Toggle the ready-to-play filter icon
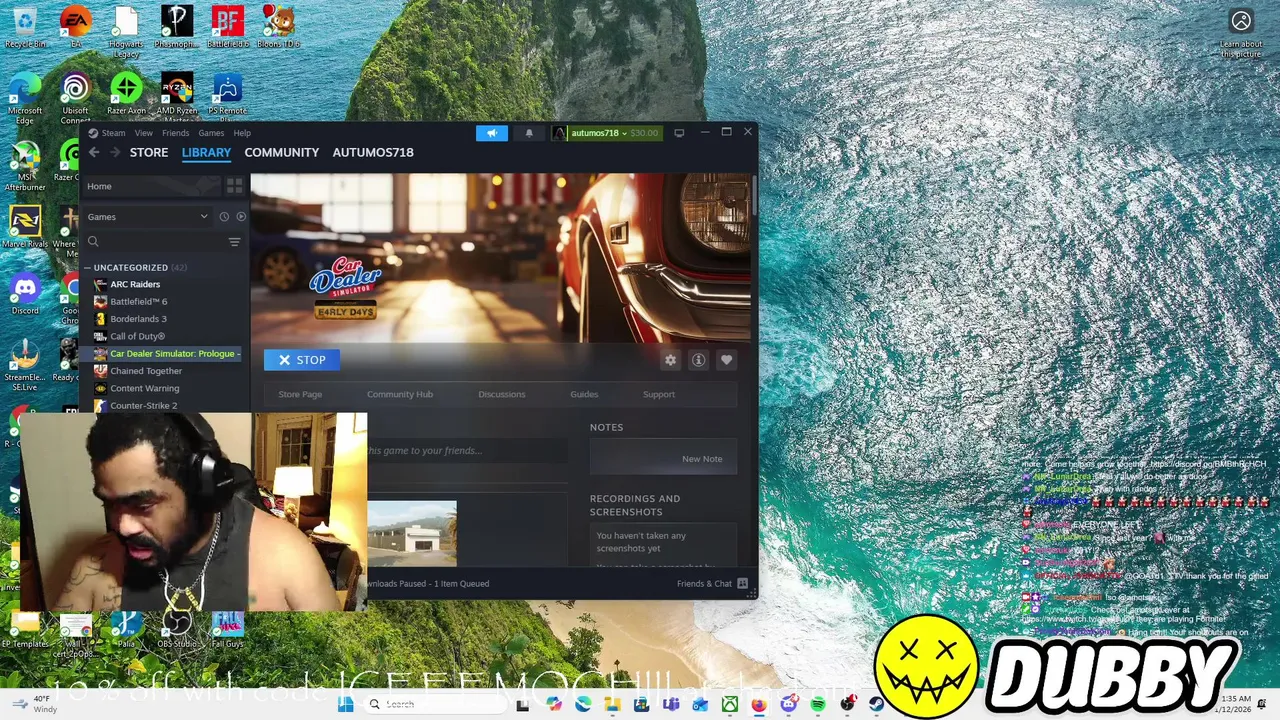 241,217
